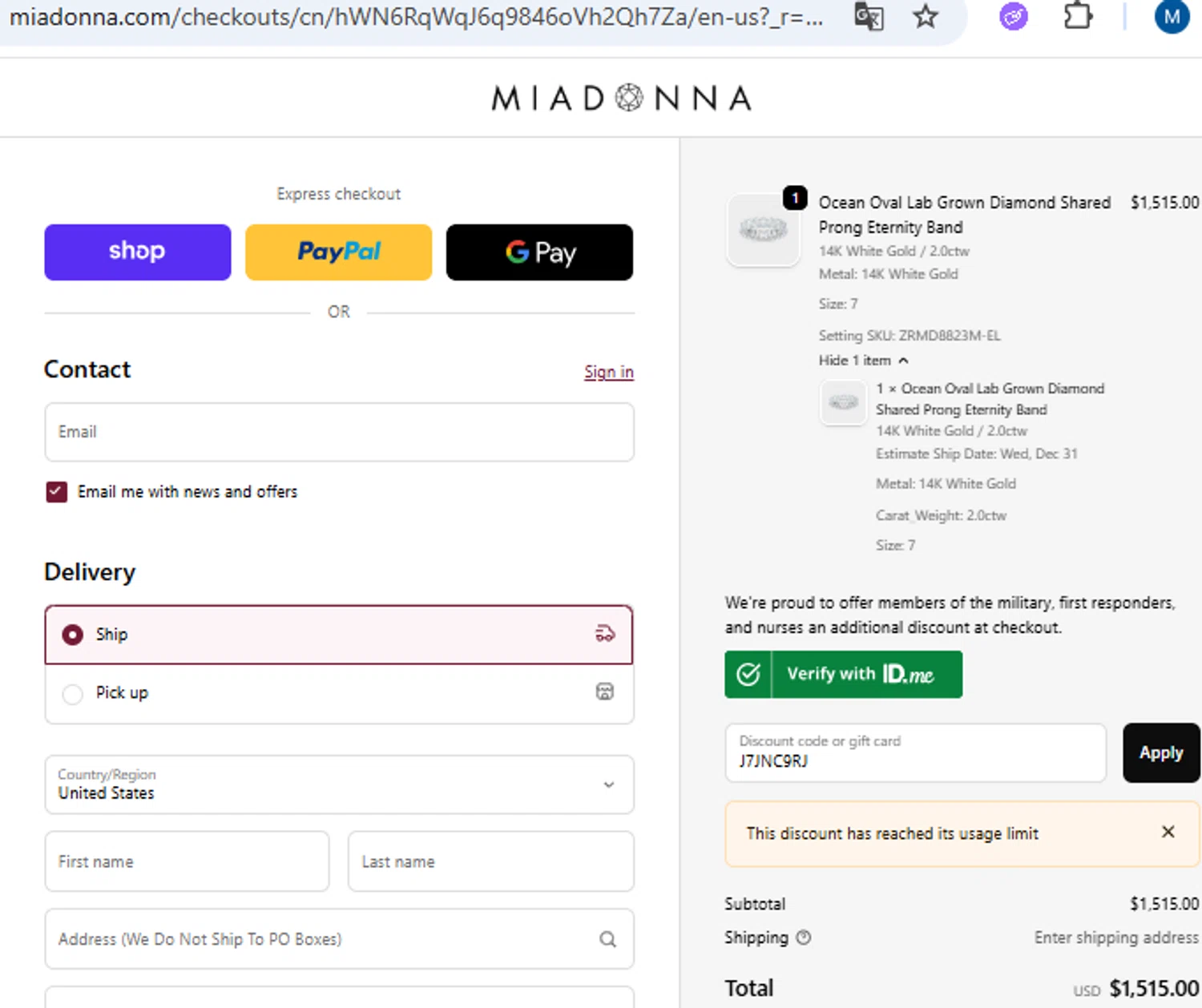The image size is (1202, 1008).
Task: Check out with Shop Pay button
Action: tap(138, 252)
